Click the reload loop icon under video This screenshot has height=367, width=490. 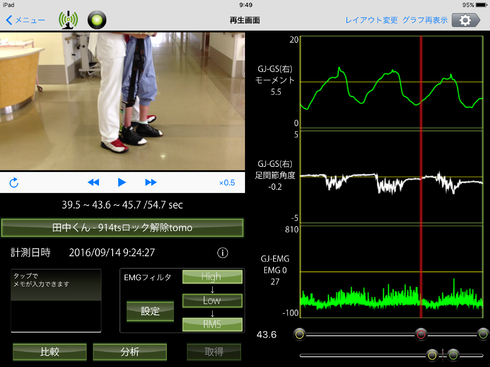click(x=14, y=183)
